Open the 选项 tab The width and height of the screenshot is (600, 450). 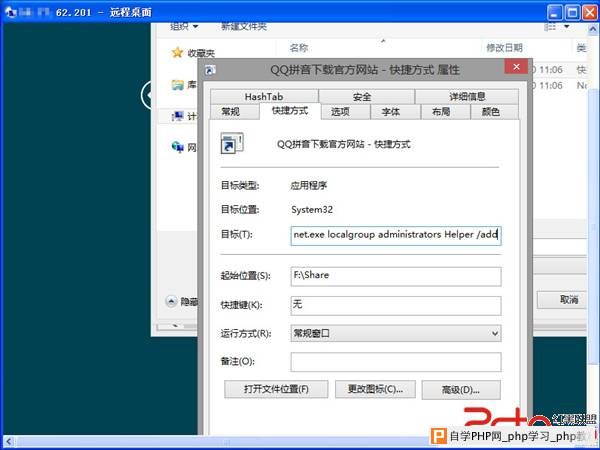345,112
